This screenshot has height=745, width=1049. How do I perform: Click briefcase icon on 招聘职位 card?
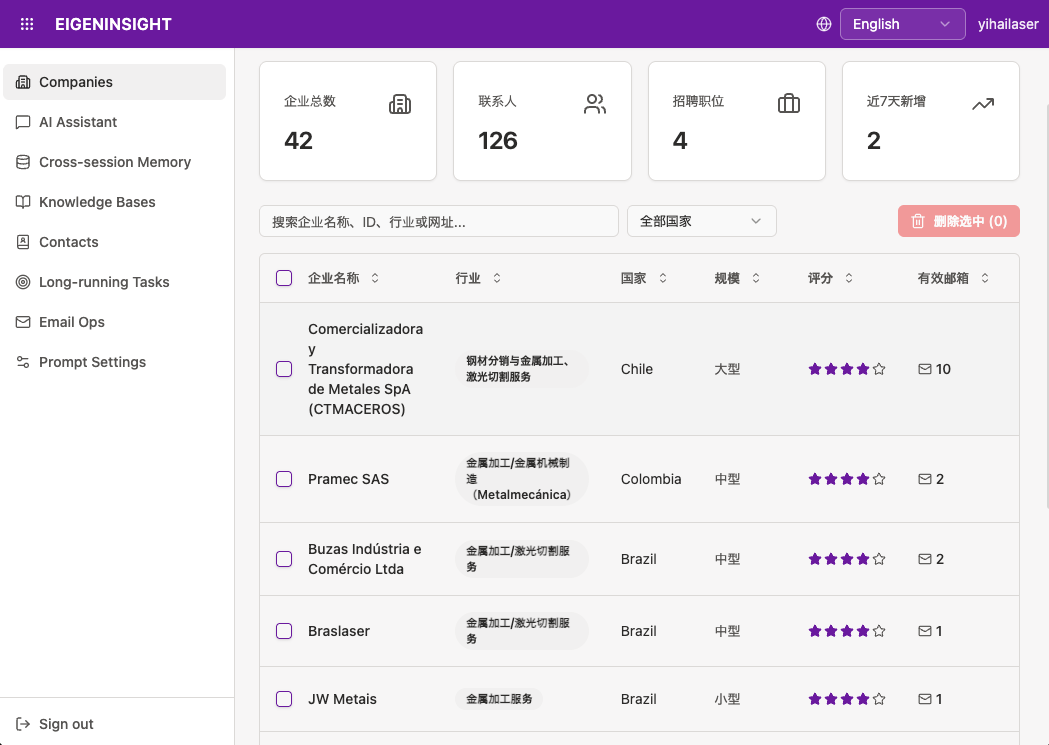tap(789, 104)
